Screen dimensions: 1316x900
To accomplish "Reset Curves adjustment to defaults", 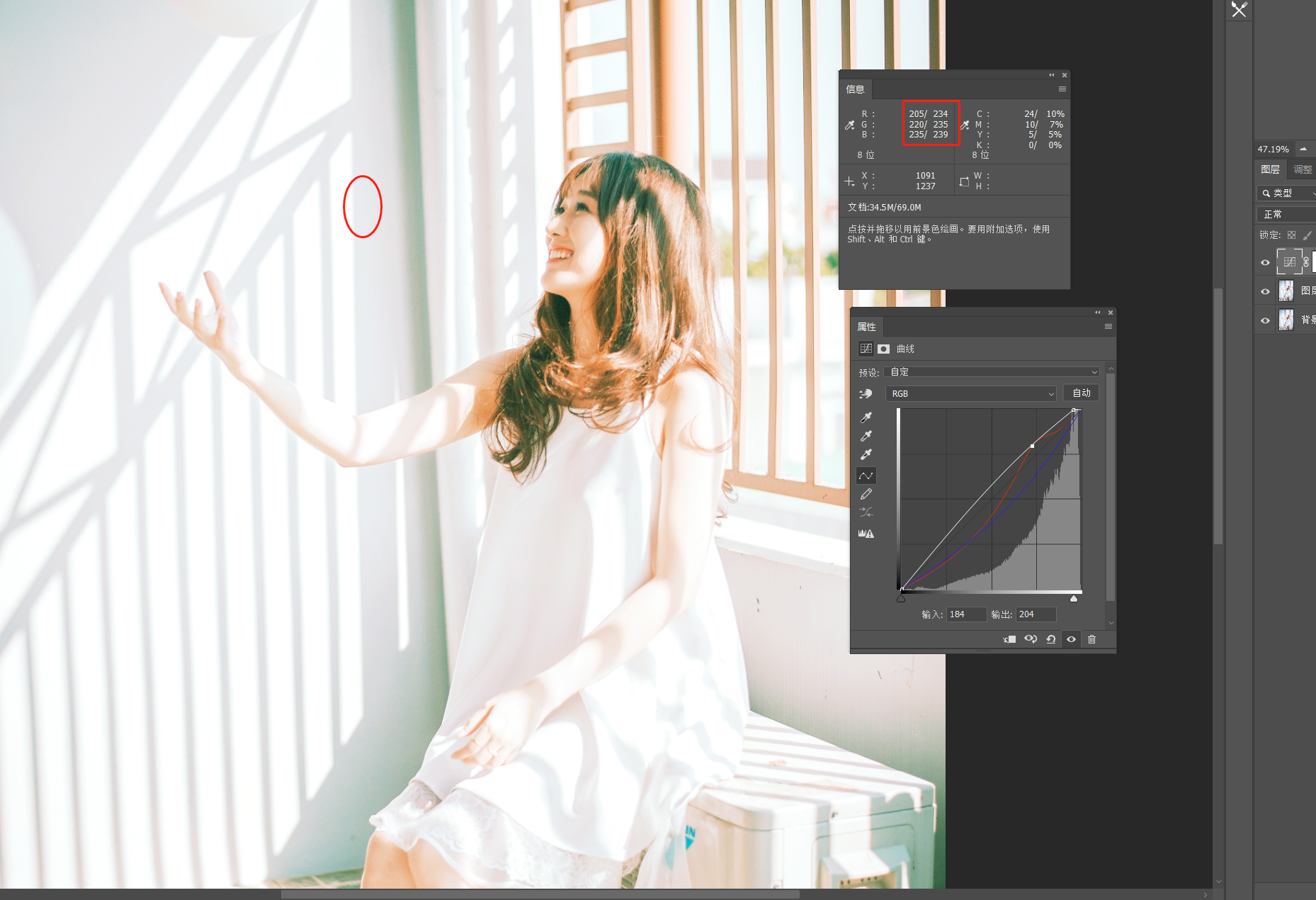I will (1050, 639).
